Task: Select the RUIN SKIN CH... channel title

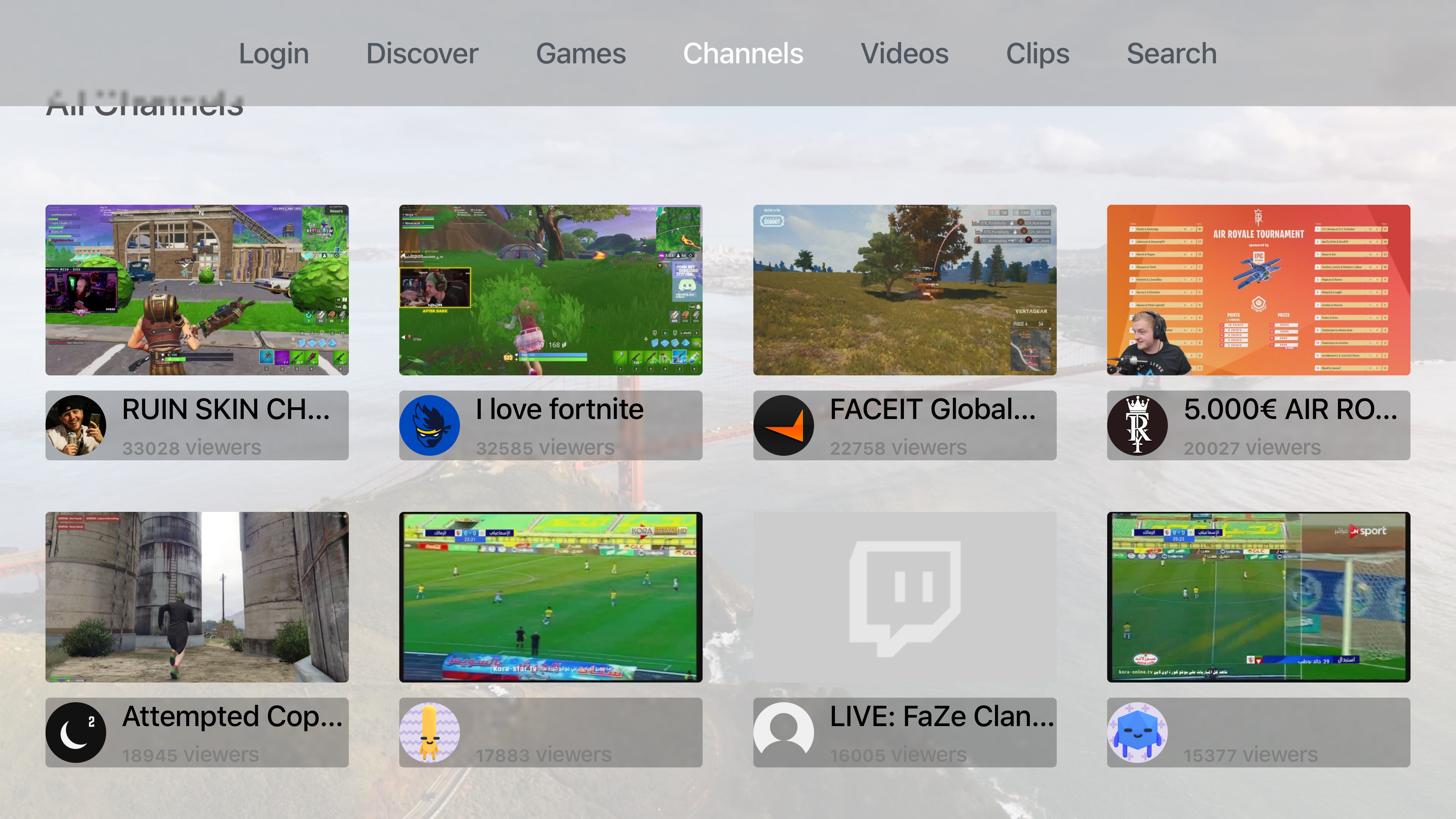Action: [226, 409]
